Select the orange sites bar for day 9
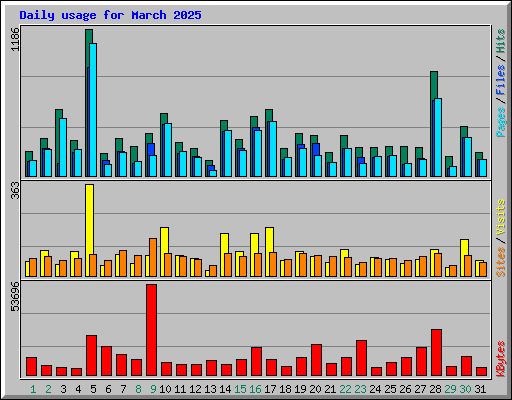The width and height of the screenshot is (512, 400). pos(153,257)
